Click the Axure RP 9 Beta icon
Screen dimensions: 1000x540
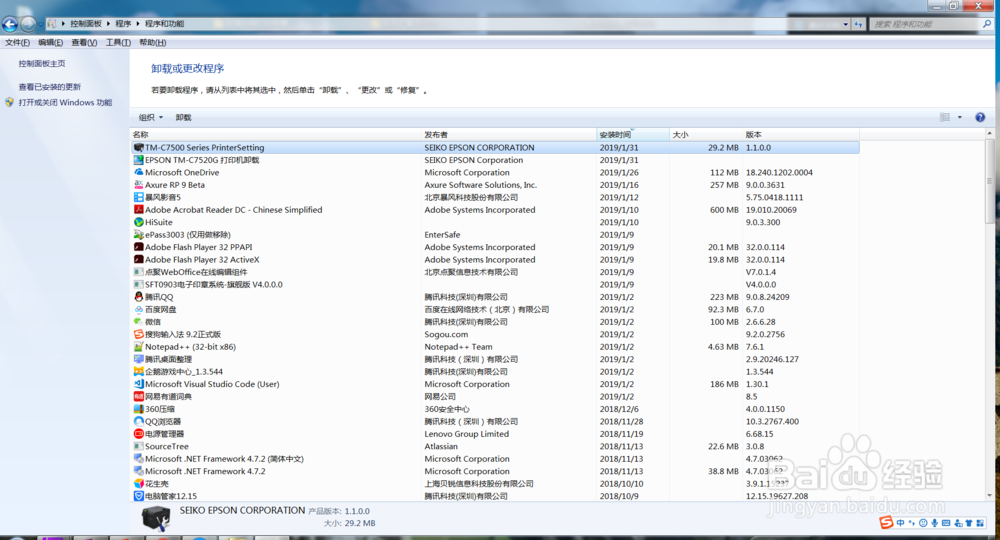click(x=138, y=185)
